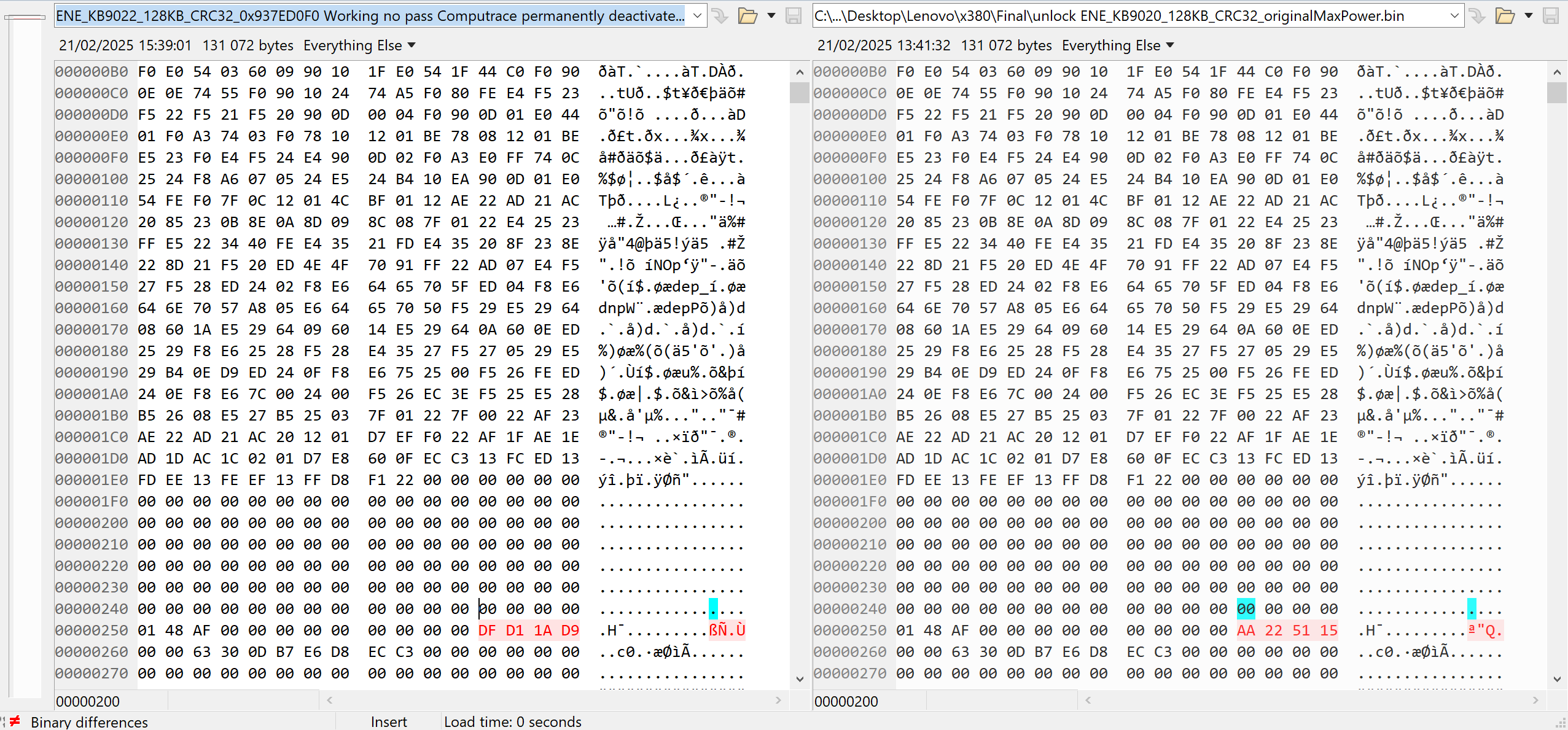Click red differing byte DF in left pane

point(487,630)
